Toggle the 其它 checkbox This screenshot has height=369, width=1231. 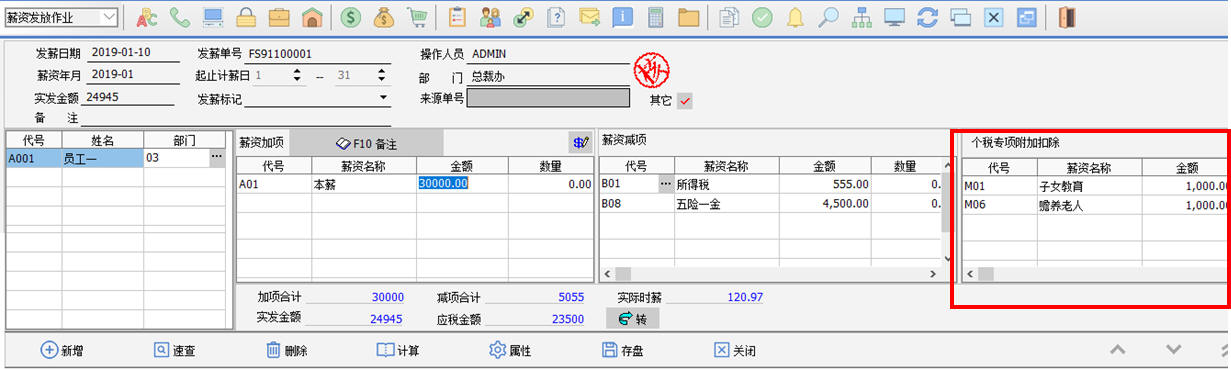click(685, 101)
